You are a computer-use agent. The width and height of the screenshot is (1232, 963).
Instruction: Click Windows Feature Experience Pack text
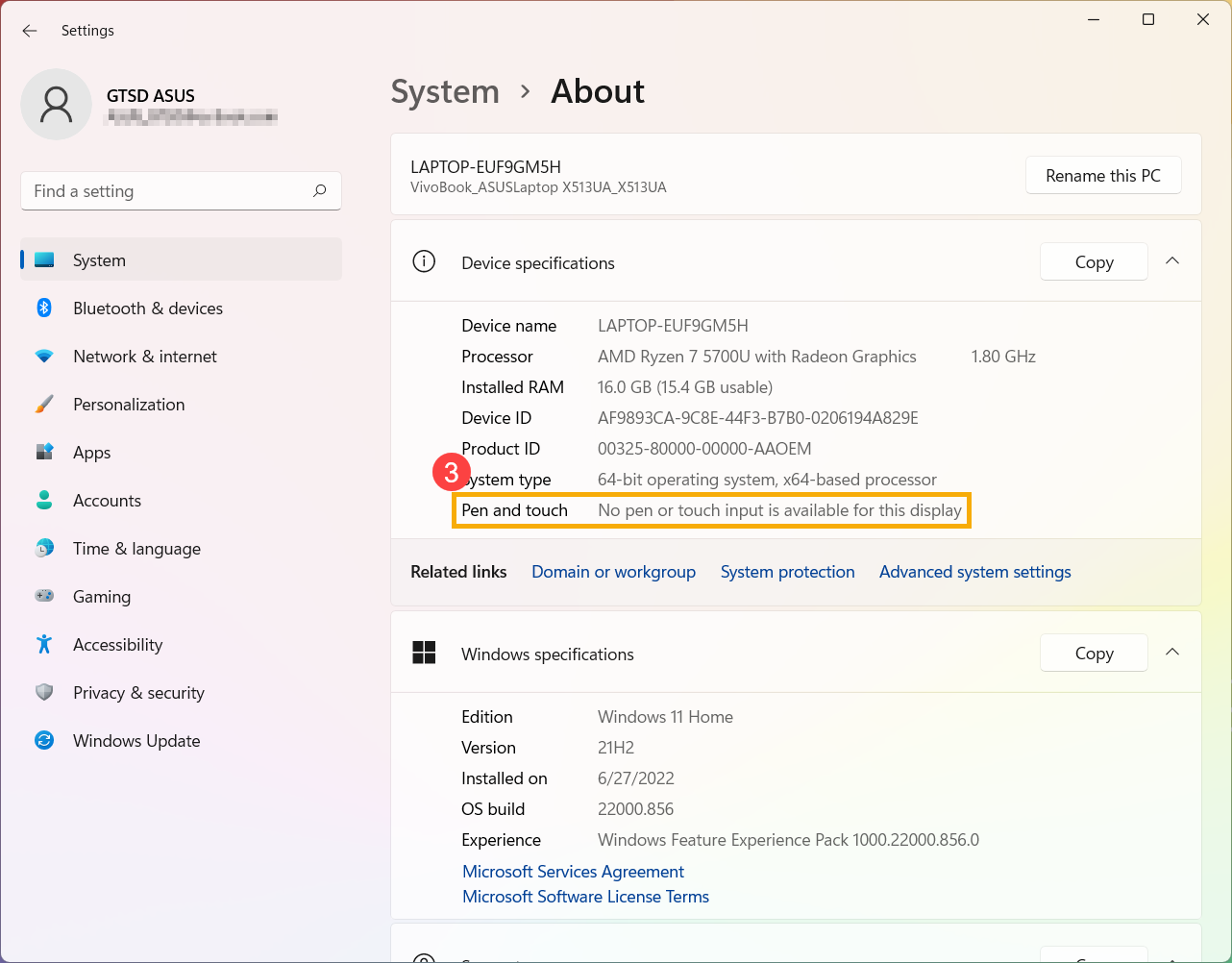tap(788, 840)
